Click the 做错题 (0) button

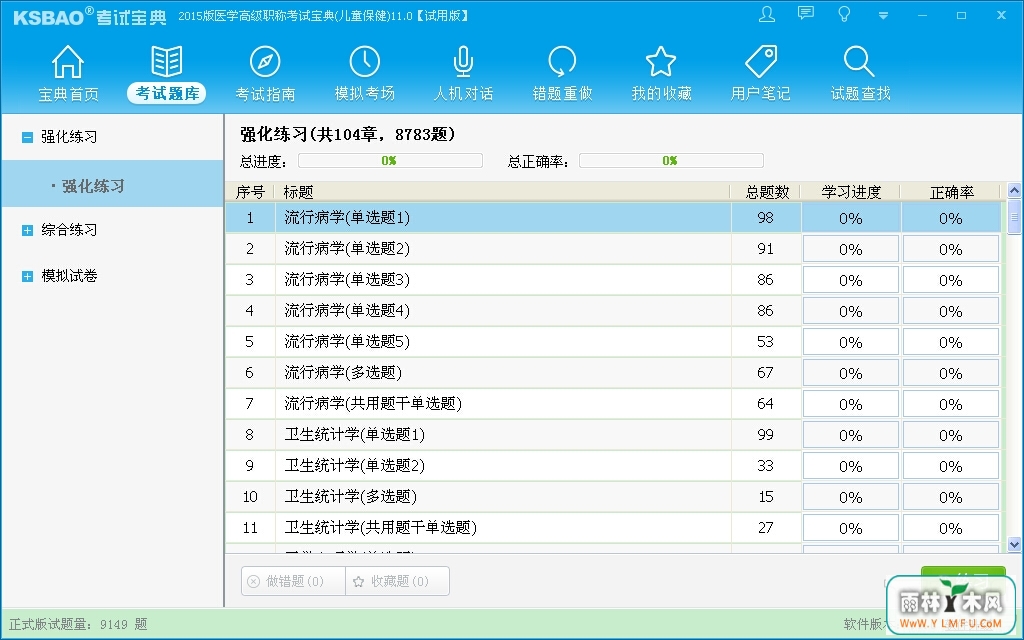(293, 581)
